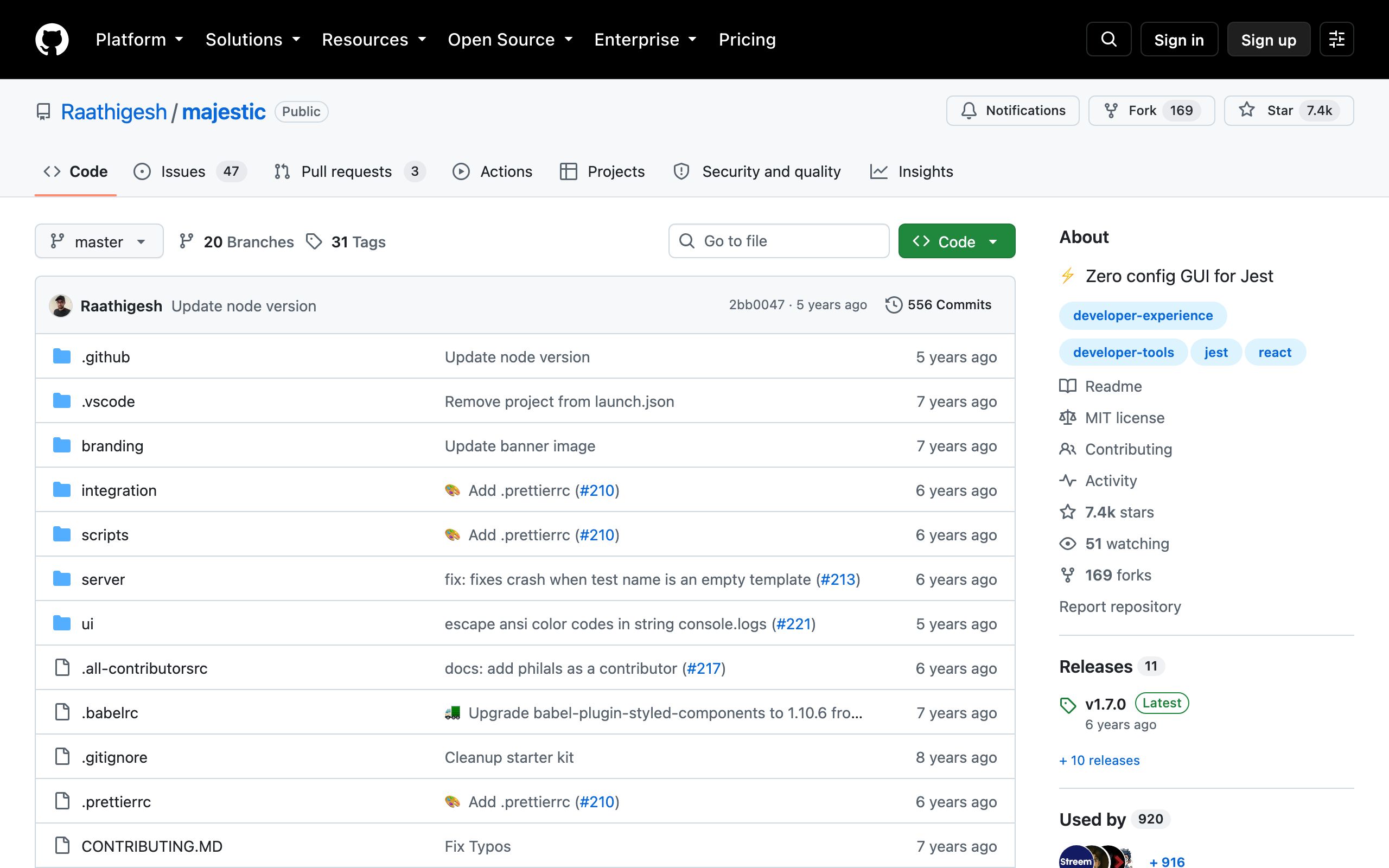This screenshot has width=1389, height=868.
Task: Open CONTRIBUTING.MD file
Action: tap(152, 846)
